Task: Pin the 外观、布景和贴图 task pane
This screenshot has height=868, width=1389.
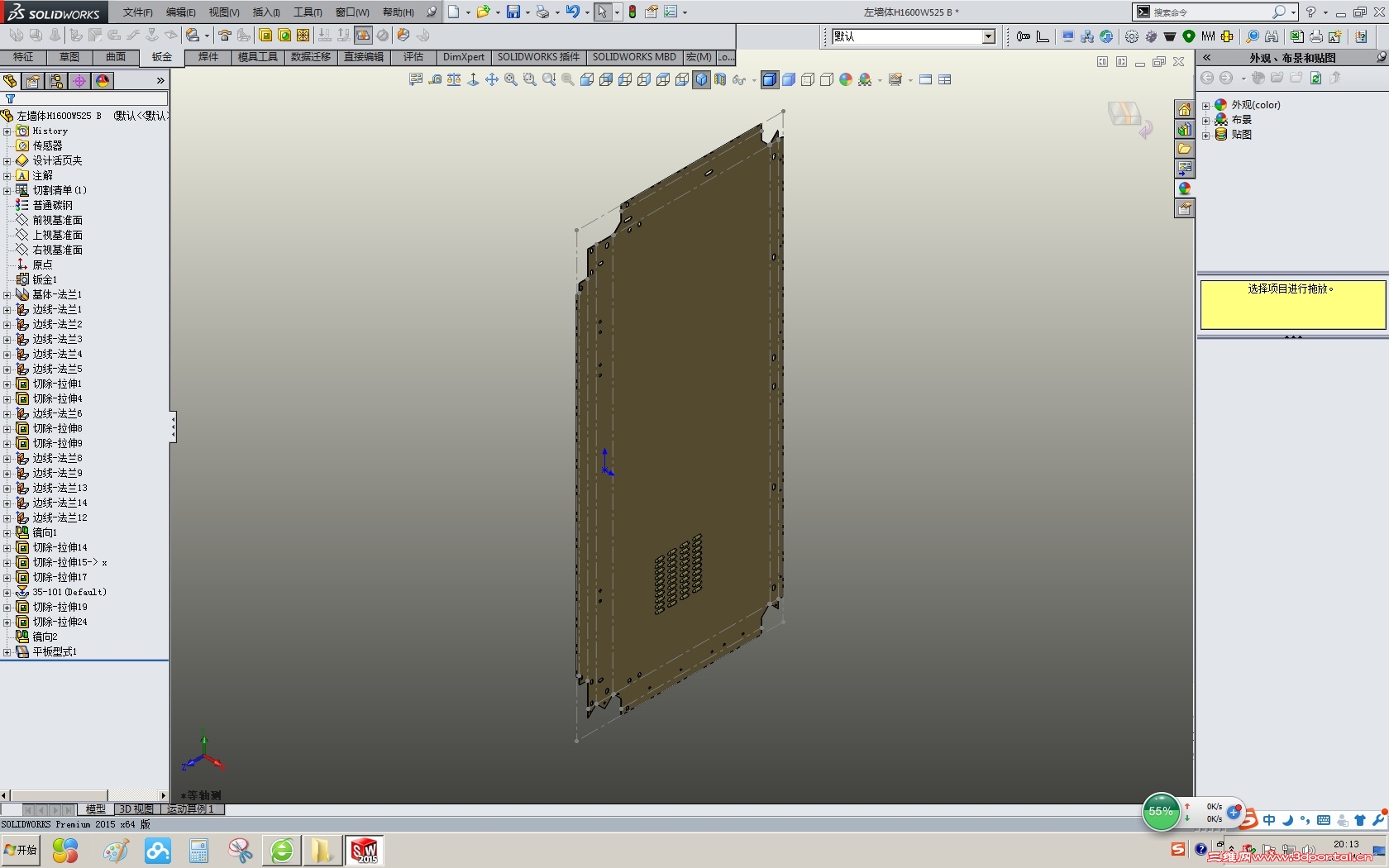Action: (x=1382, y=57)
